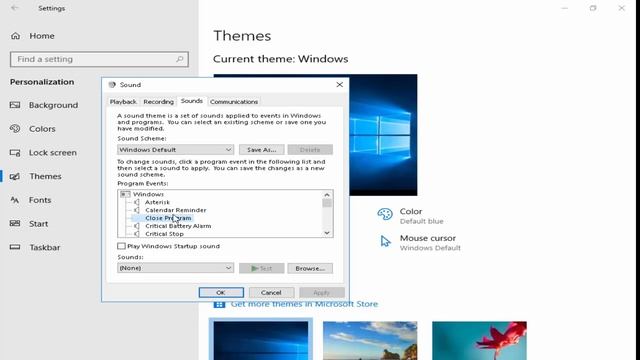640x360 pixels.
Task: Switch to the Recording tab
Action: 158,102
